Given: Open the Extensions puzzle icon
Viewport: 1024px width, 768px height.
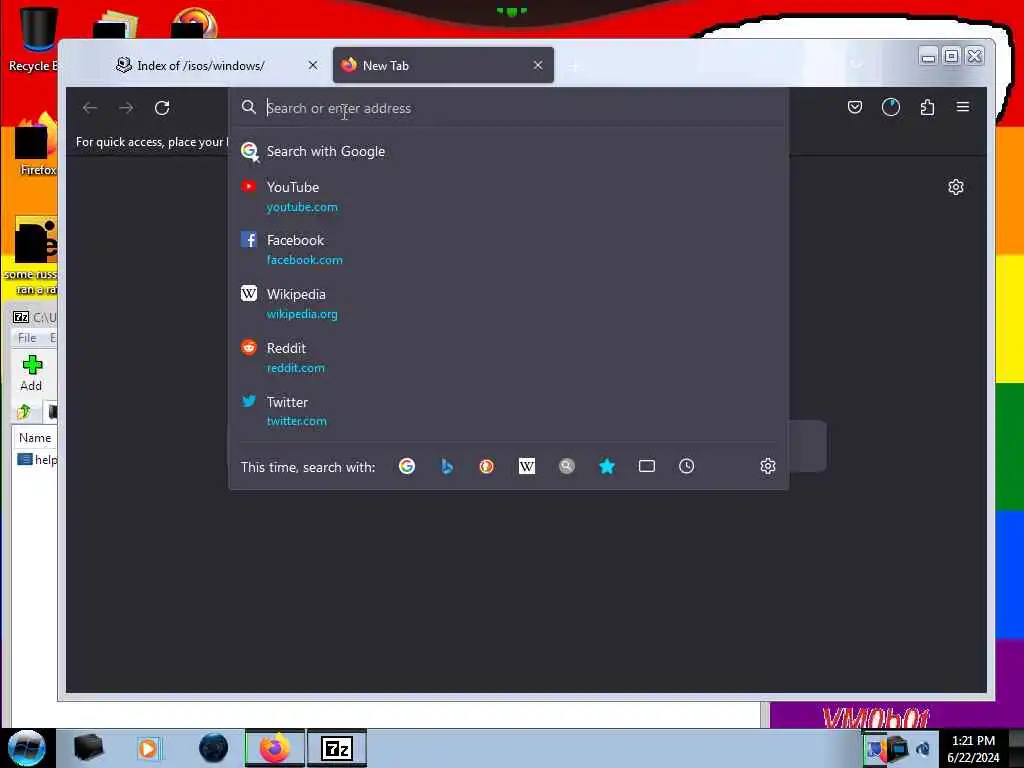Looking at the screenshot, I should (927, 107).
